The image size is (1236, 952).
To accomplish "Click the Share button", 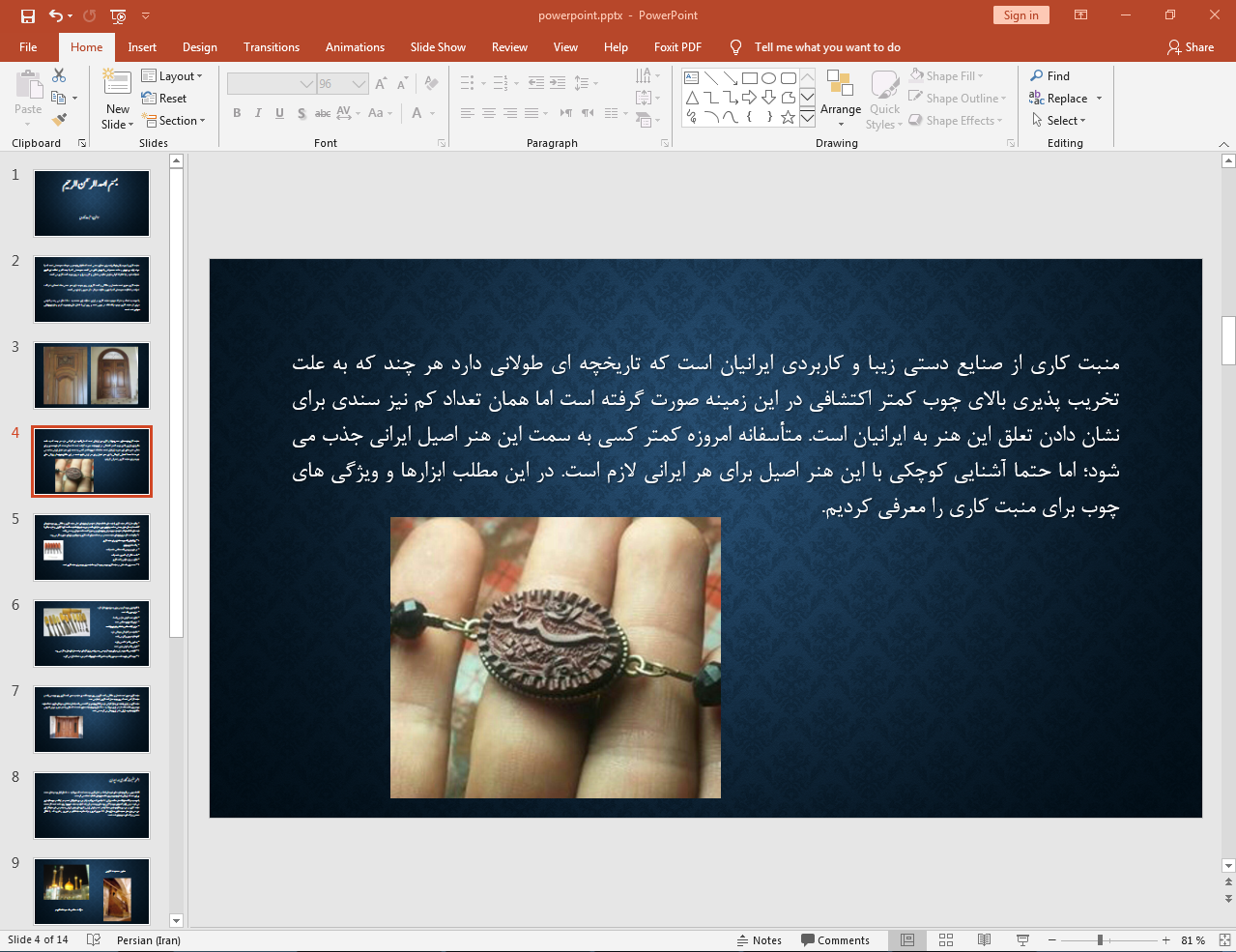I will click(1191, 46).
